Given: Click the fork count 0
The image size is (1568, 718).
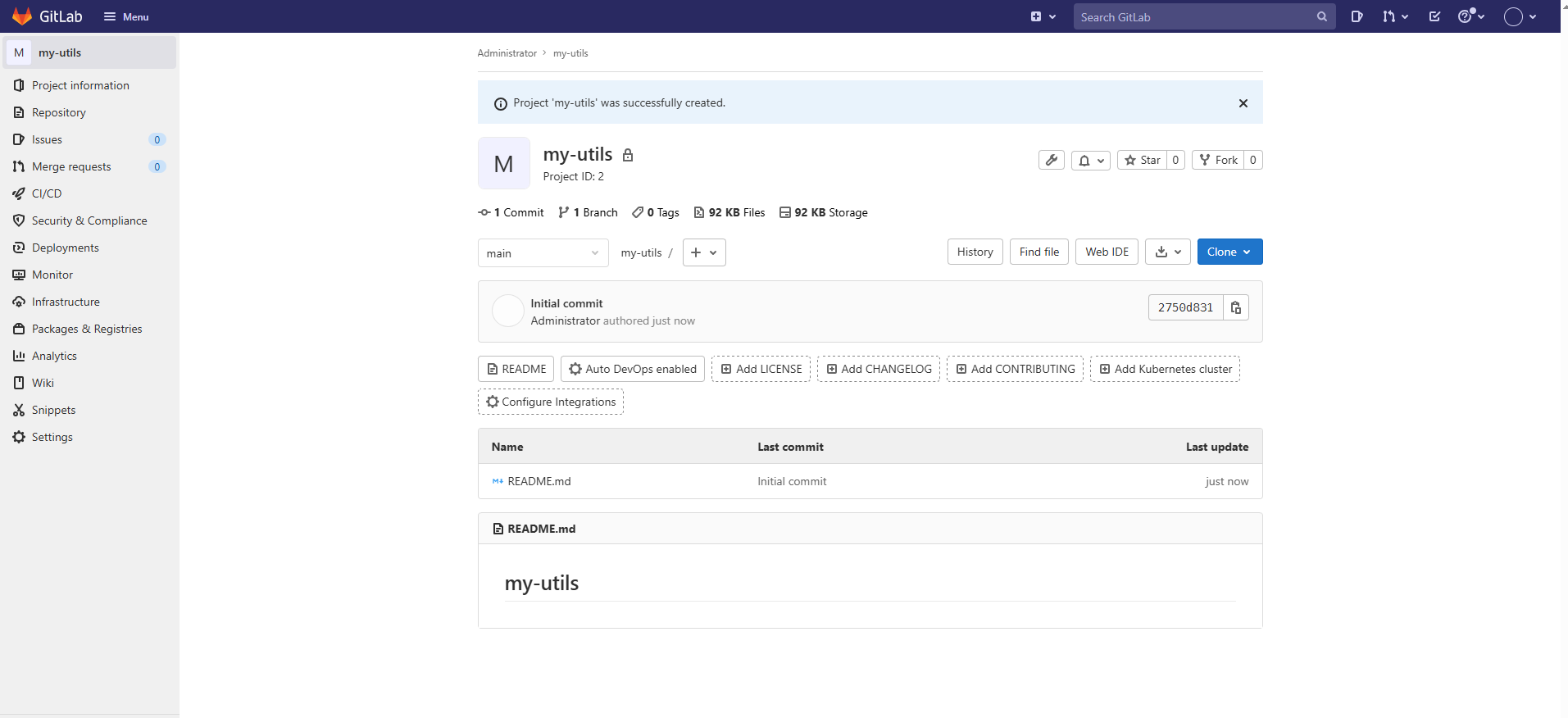Looking at the screenshot, I should pyautogui.click(x=1253, y=160).
